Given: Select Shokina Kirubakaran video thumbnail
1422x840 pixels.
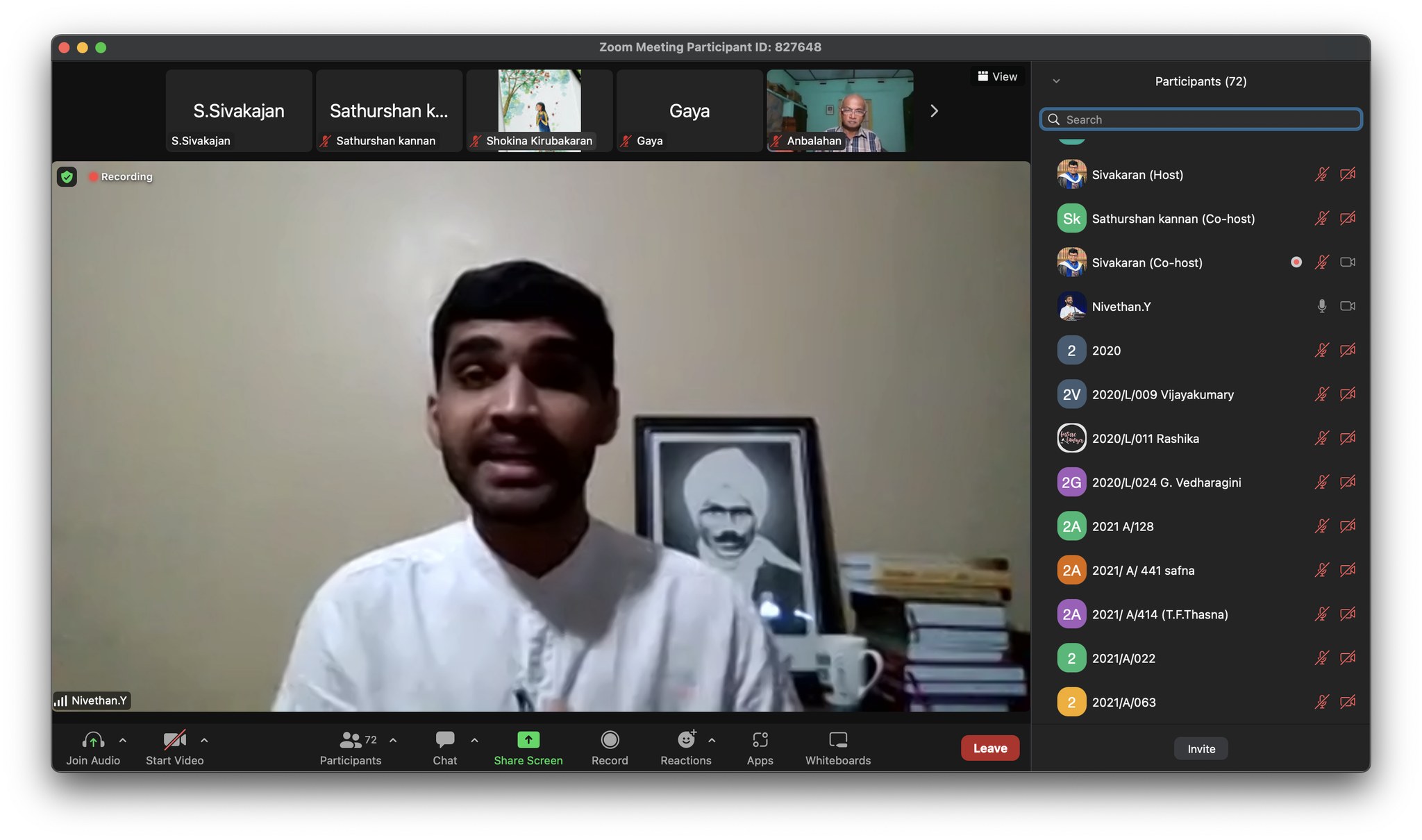Looking at the screenshot, I should [539, 110].
